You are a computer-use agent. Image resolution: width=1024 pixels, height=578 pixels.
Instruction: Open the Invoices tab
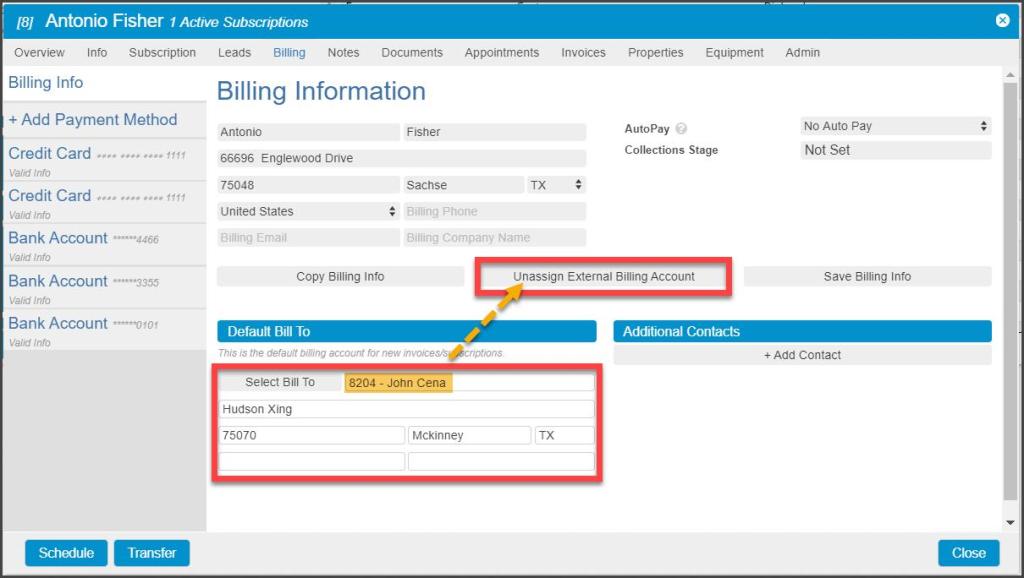click(583, 53)
